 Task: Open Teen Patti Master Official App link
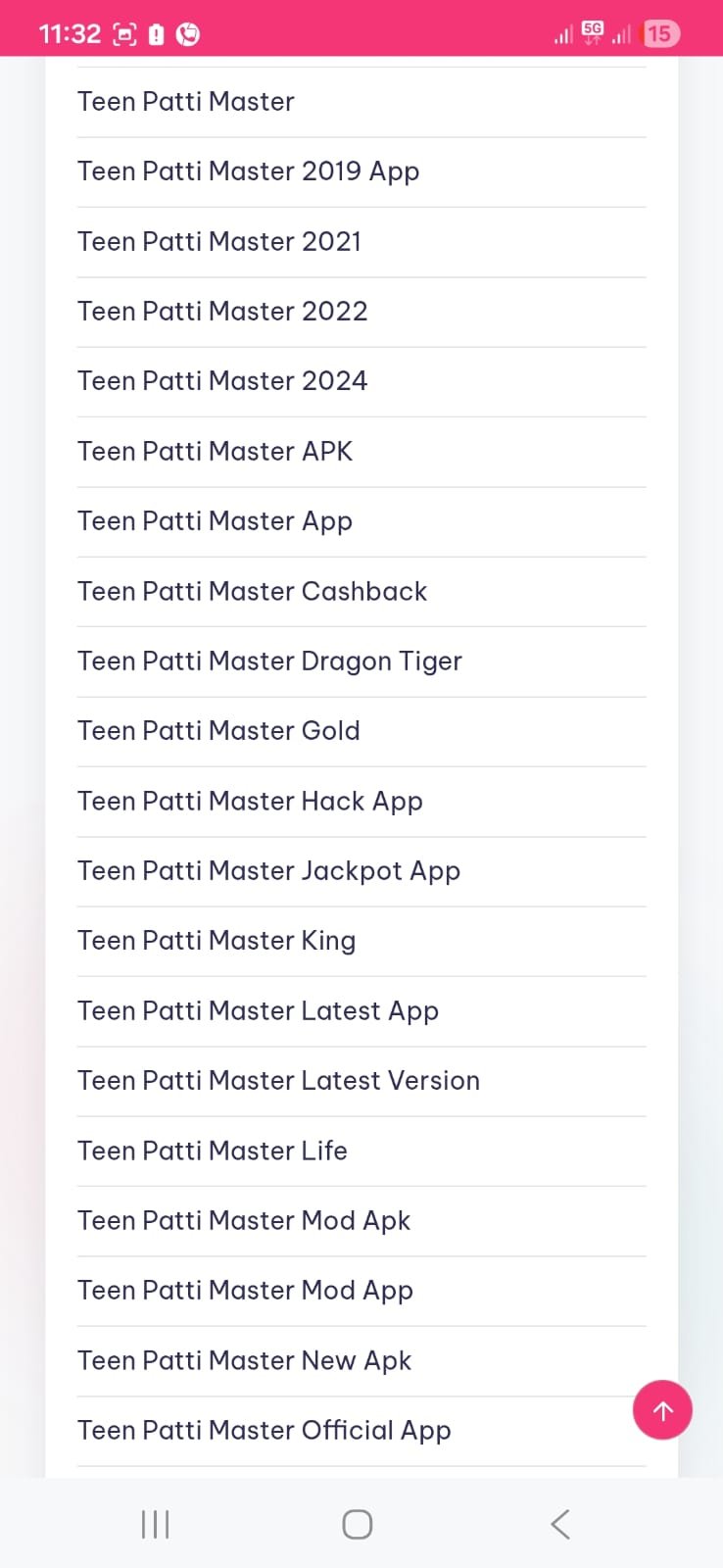point(264,1431)
